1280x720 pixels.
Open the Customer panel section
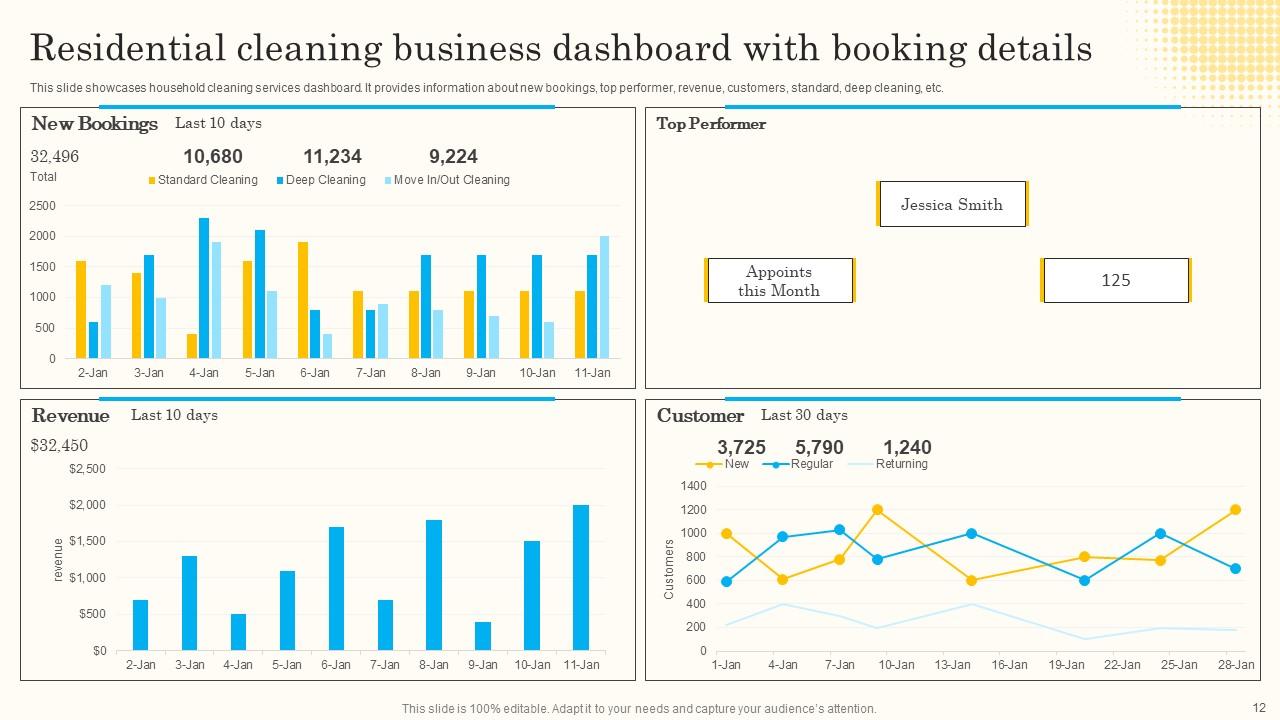699,416
